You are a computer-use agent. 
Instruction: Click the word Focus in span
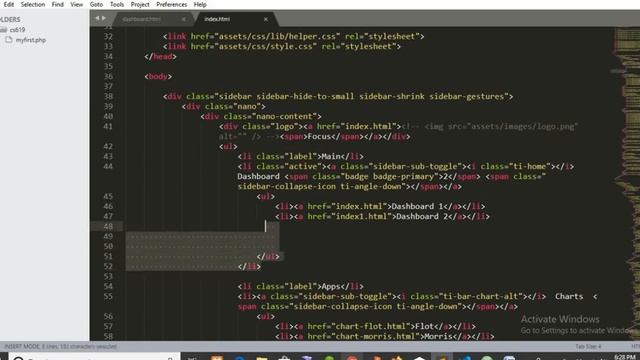[319, 136]
